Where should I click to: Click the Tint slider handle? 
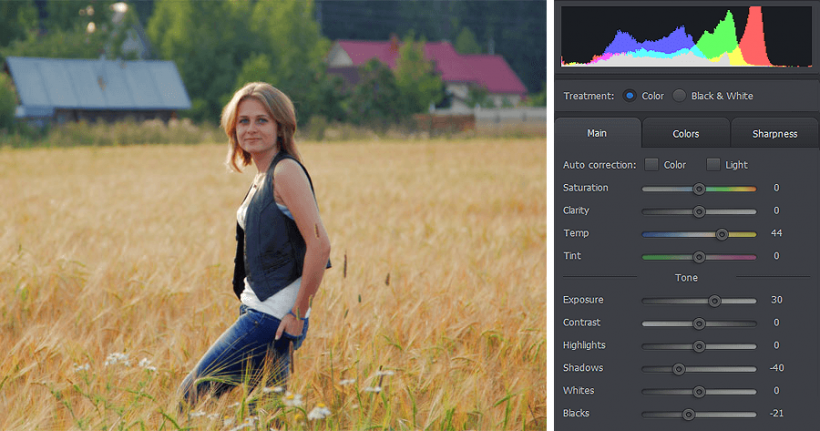pos(699,257)
